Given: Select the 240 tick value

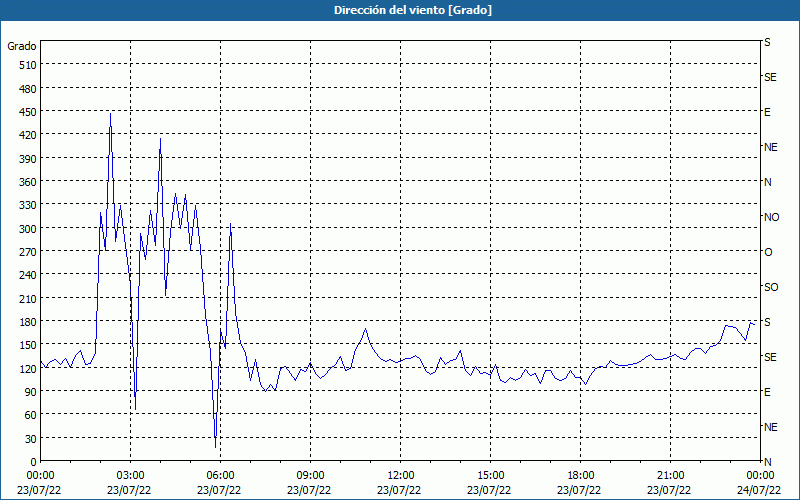Looking at the screenshot, I should point(28,276).
